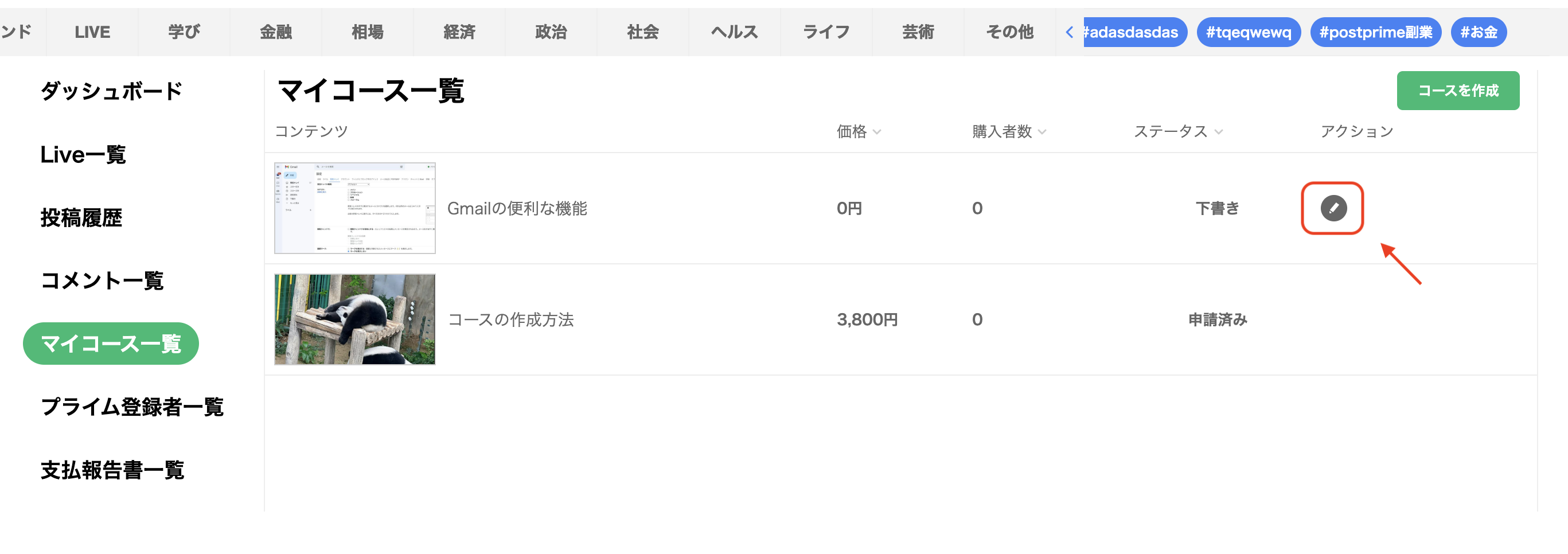Click the left chevron beside the hashtags

[x=1070, y=32]
